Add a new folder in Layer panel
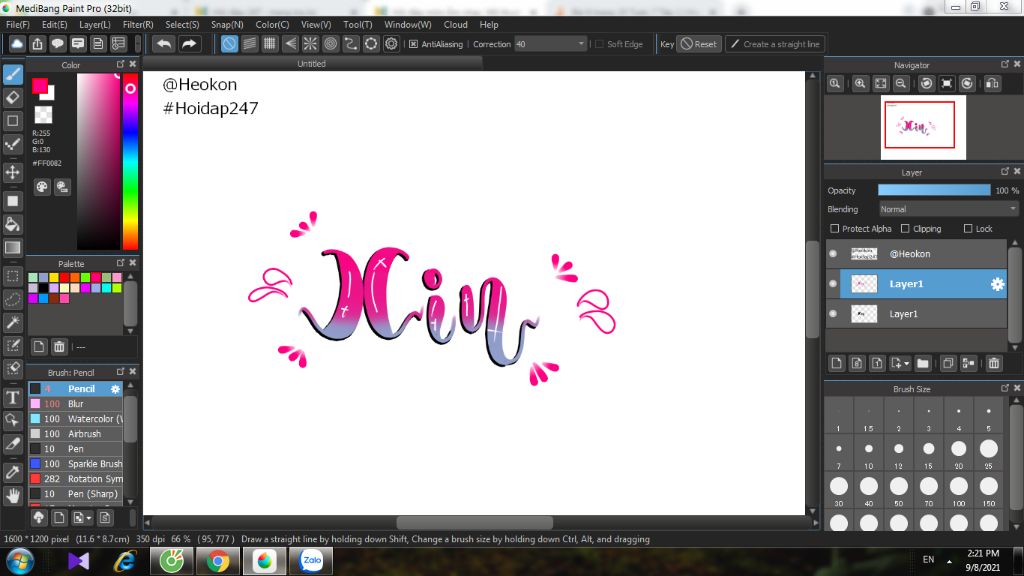 point(923,363)
